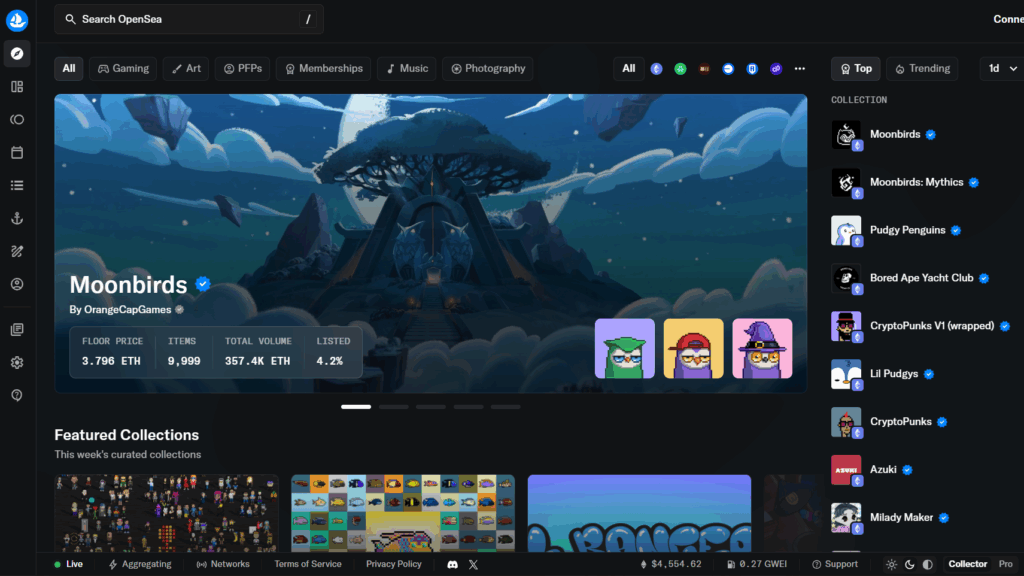Click the X (Twitter) icon in footer

(x=473, y=564)
